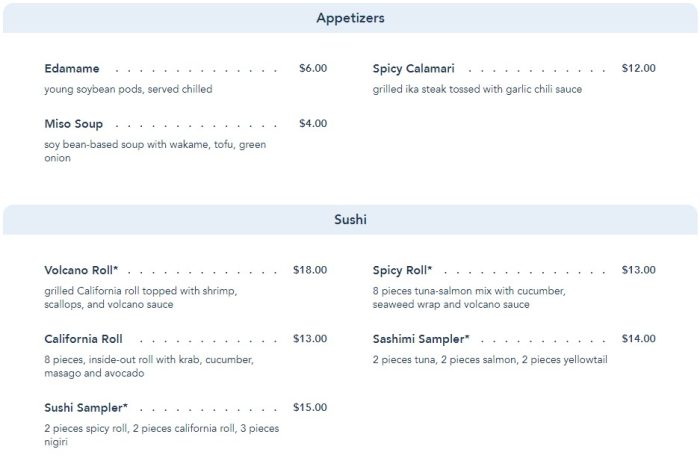Select the Sashimi Sampler item title
The width and height of the screenshot is (700, 461).
click(421, 339)
